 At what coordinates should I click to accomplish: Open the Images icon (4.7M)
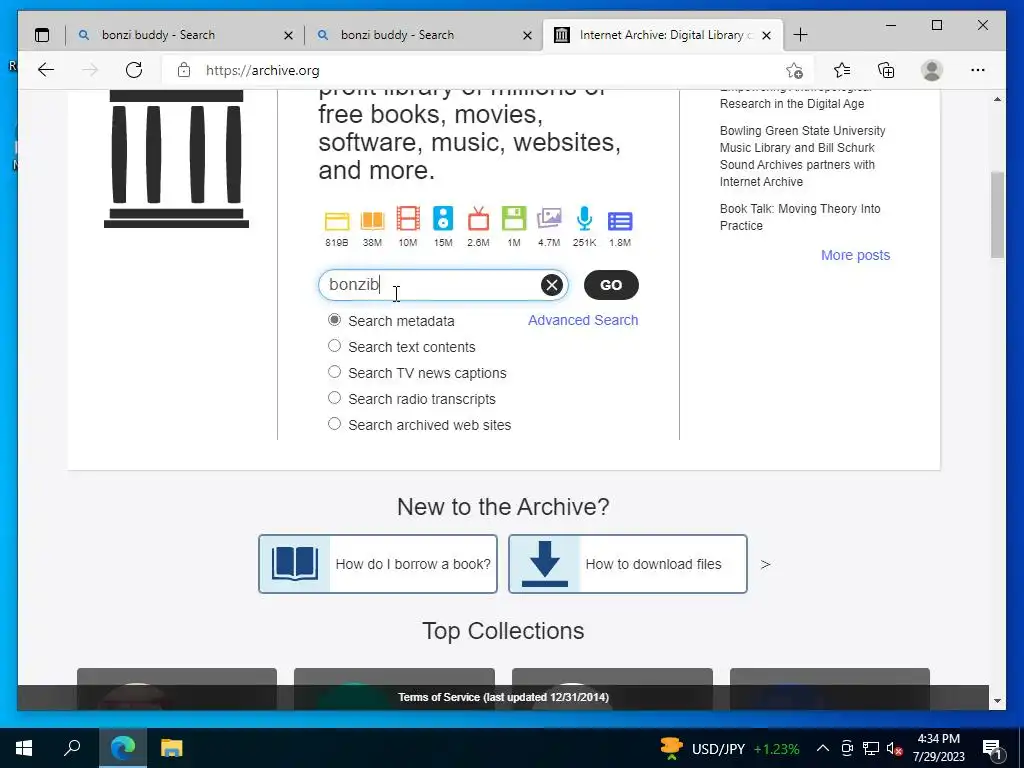click(x=549, y=219)
